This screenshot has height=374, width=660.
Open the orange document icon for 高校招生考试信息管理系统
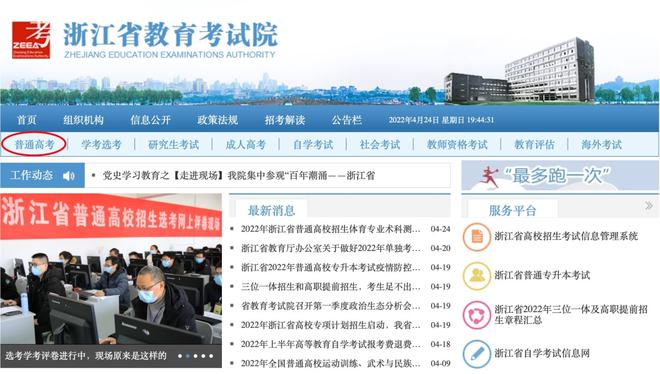point(476,237)
